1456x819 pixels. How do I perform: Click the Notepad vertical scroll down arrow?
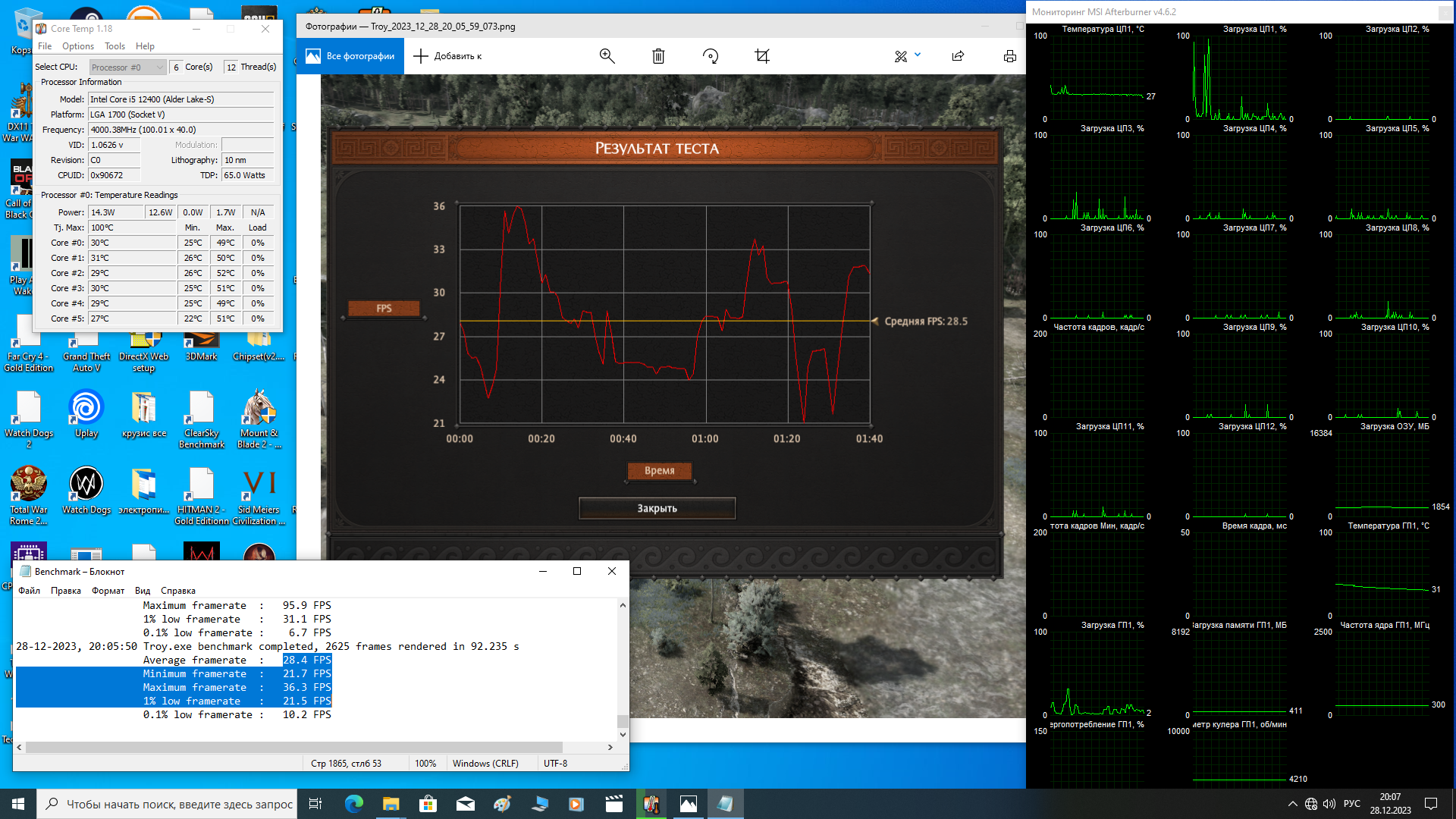[x=623, y=734]
